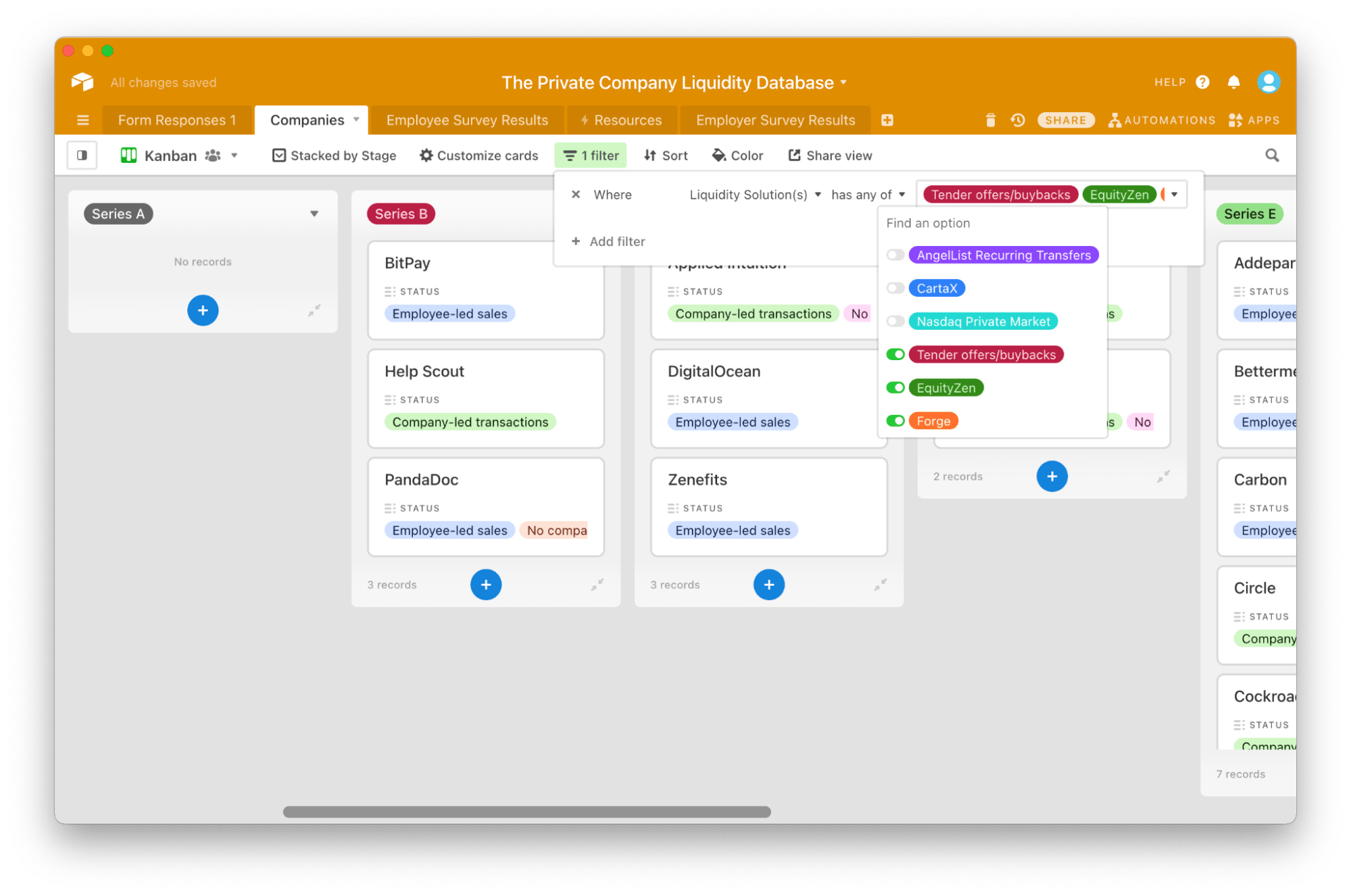Click the Share button

[1065, 120]
